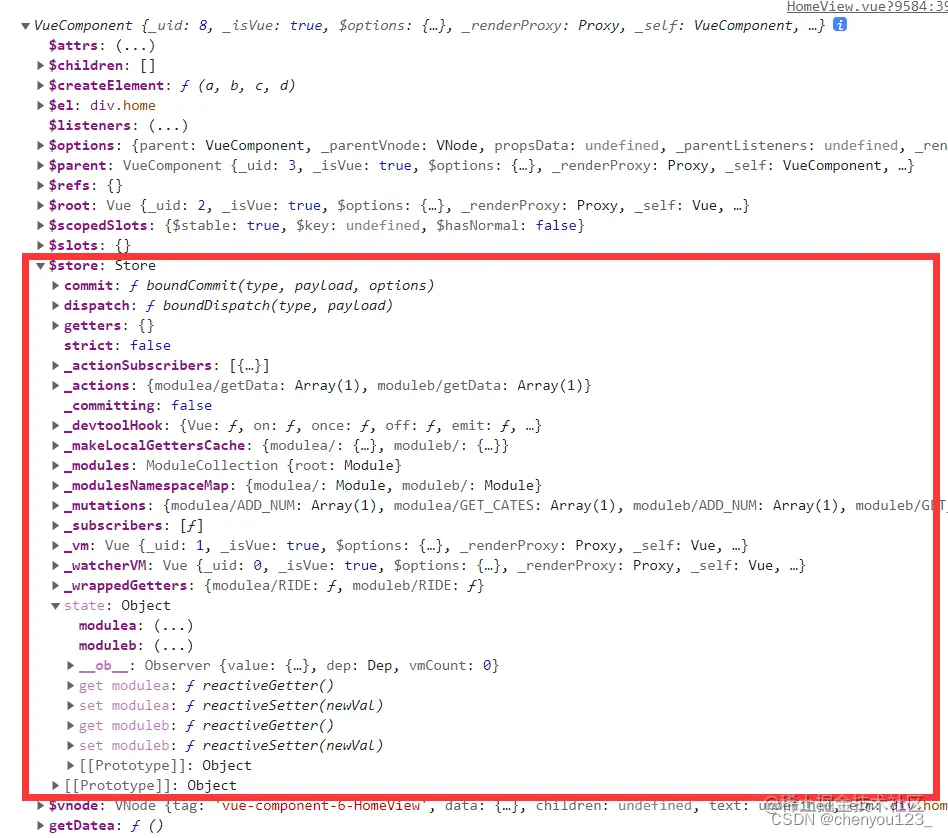Expand the $options property
Viewport: 948px width, 838px height.
41,145
